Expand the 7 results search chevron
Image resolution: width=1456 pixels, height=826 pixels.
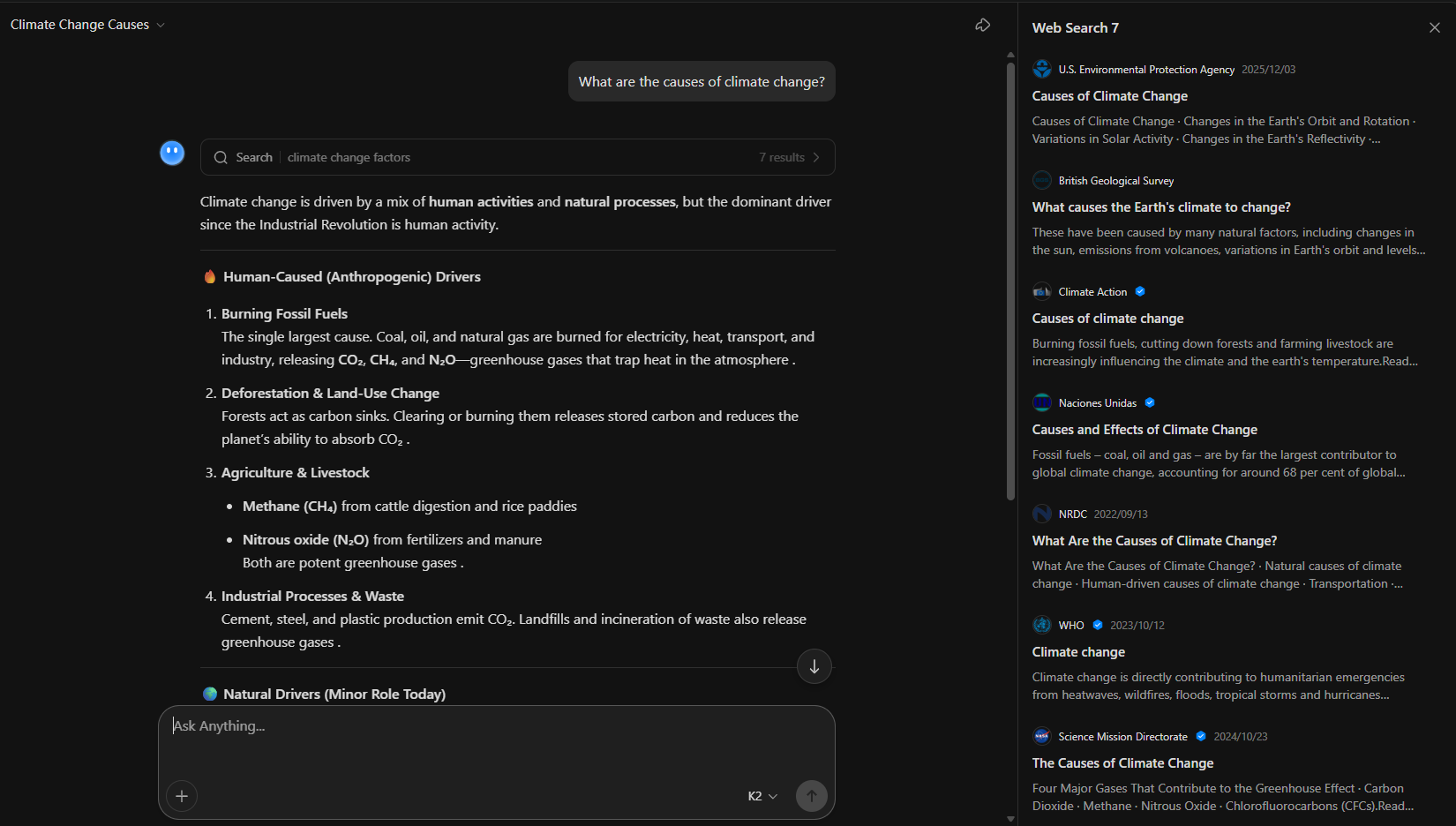click(816, 157)
